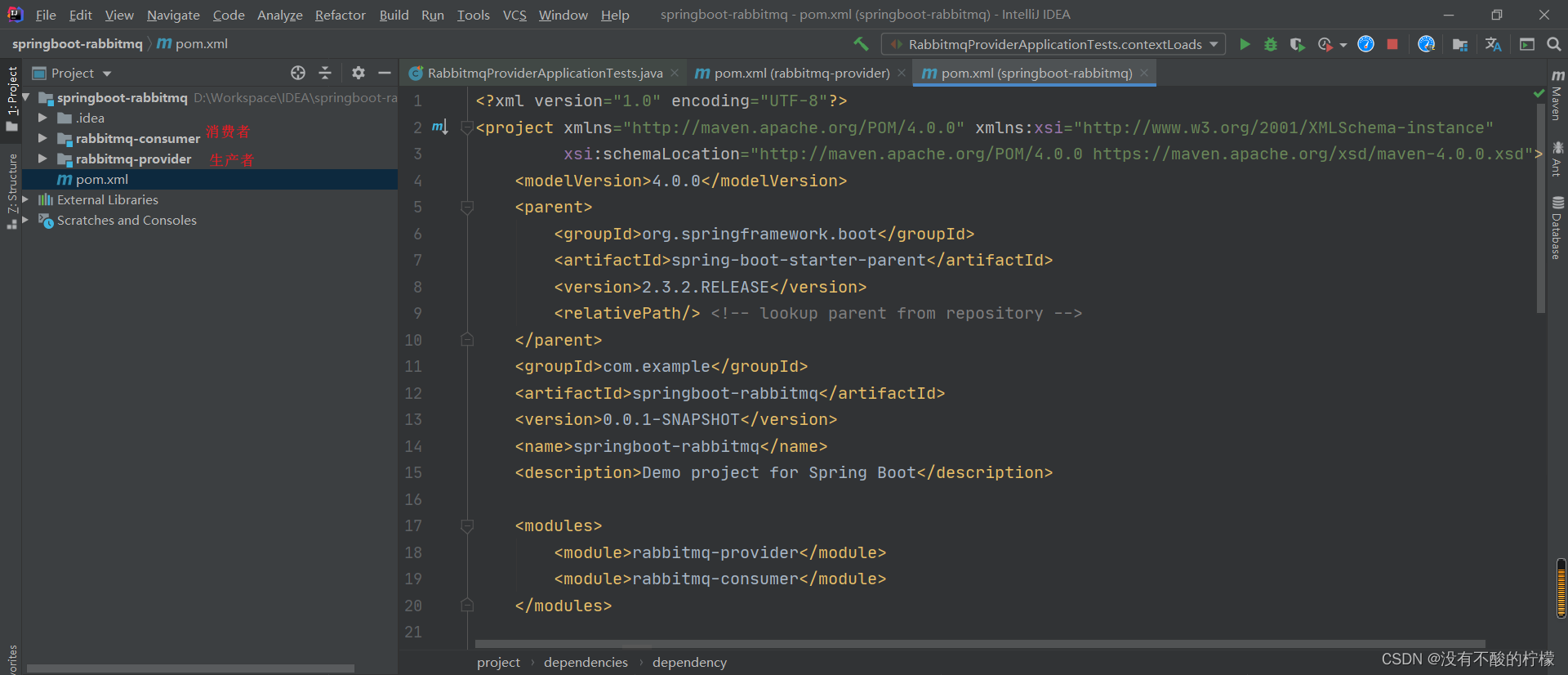
Task: Select pom.xml in the project tree
Action: tap(210, 179)
